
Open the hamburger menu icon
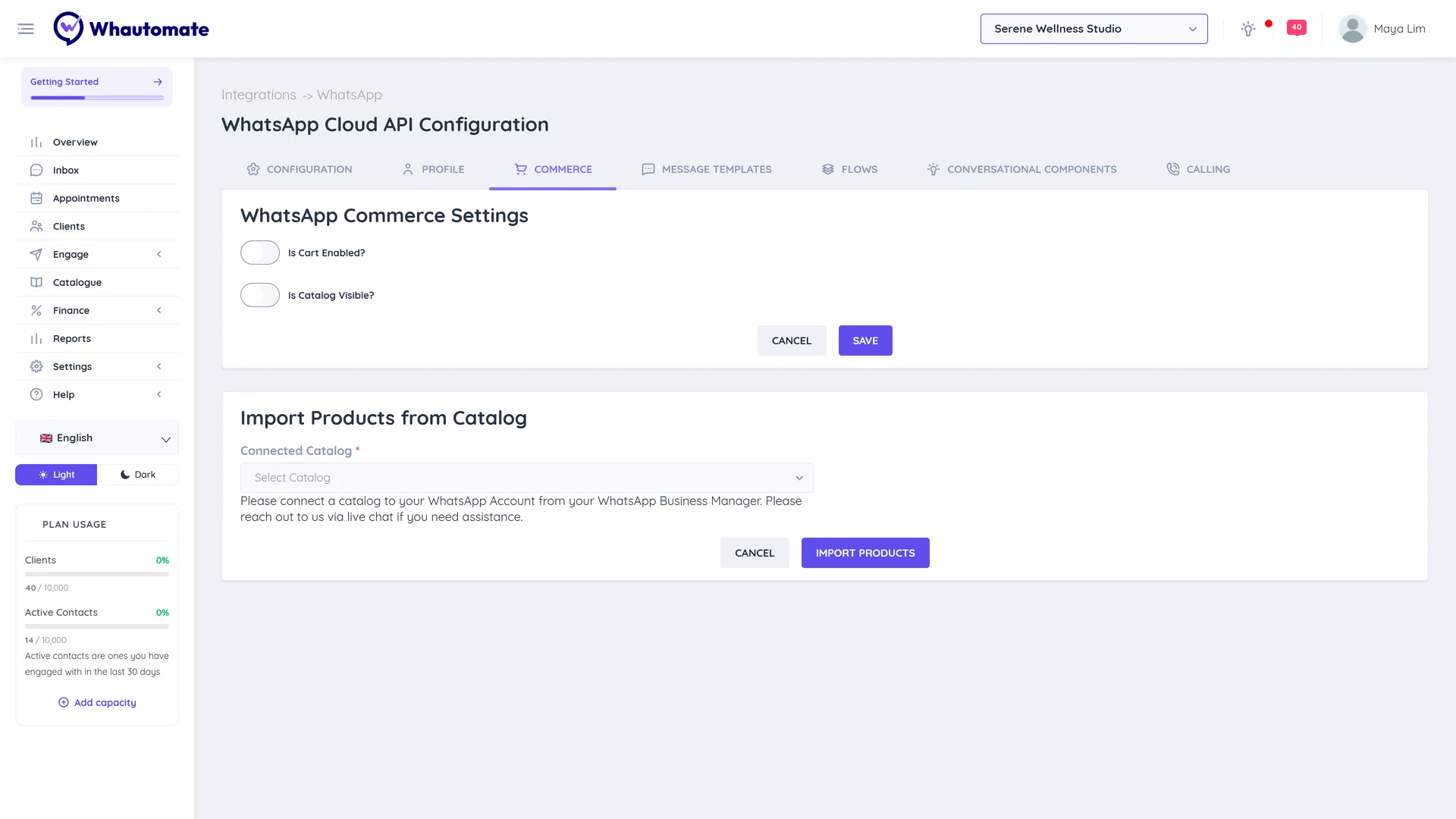26,29
